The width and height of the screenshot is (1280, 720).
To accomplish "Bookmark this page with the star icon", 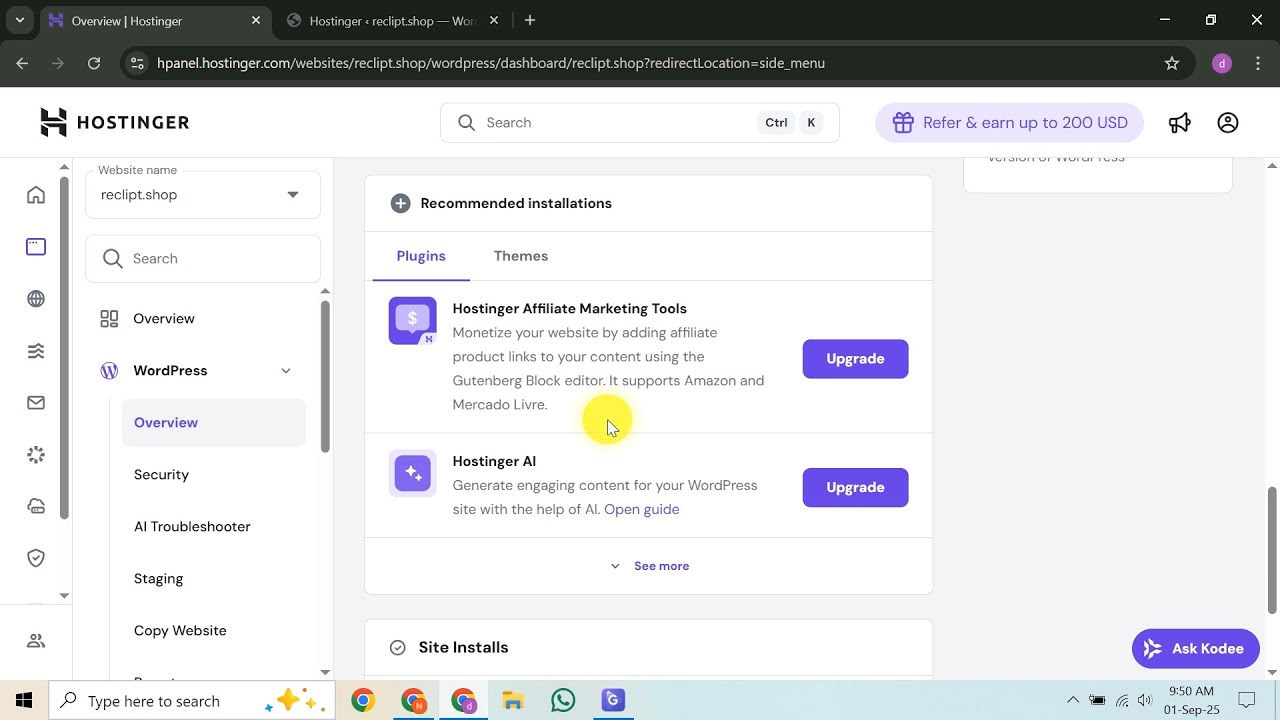I will pos(1172,63).
